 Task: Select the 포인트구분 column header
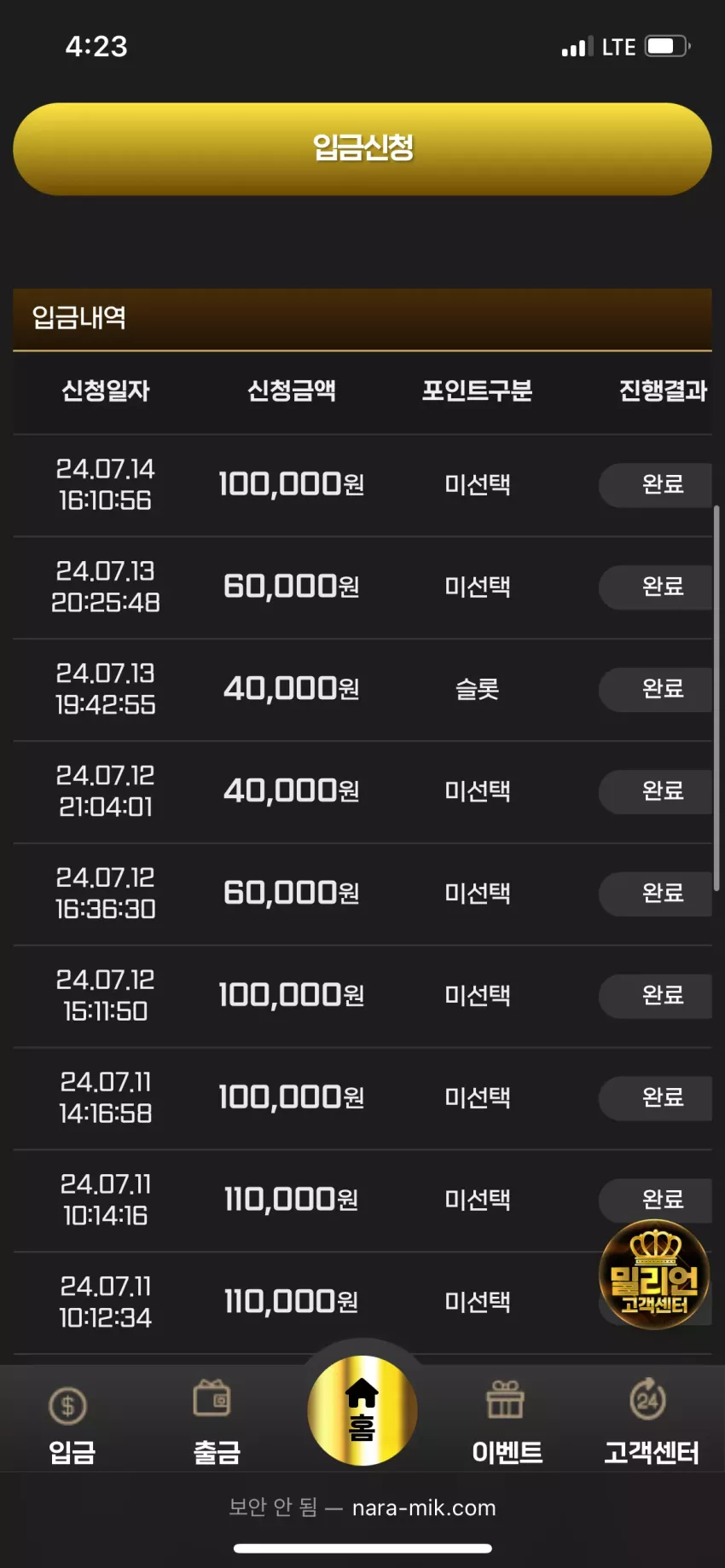(477, 391)
